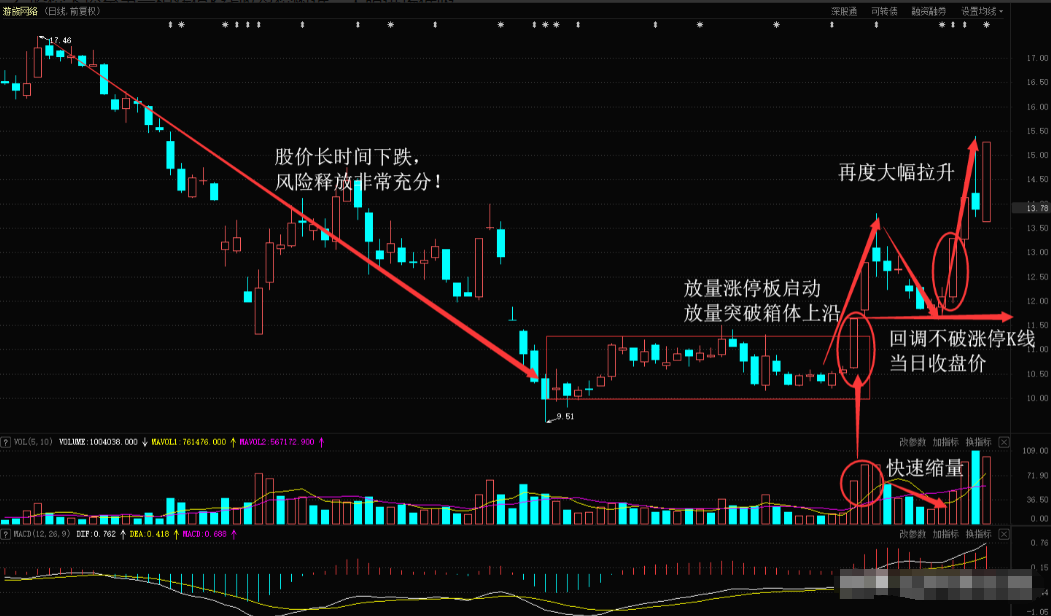Click the 0.76 MACD axis label
Viewport: 1051px width, 616px height.
[x=1040, y=545]
